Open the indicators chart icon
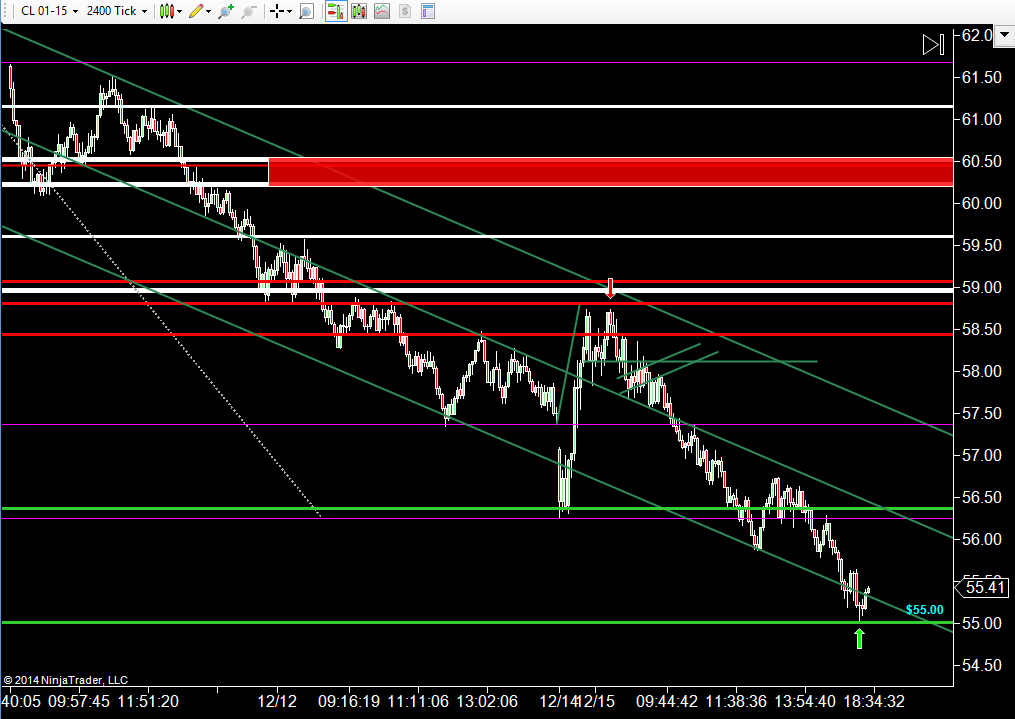The height and width of the screenshot is (719, 1015). pyautogui.click(x=382, y=11)
